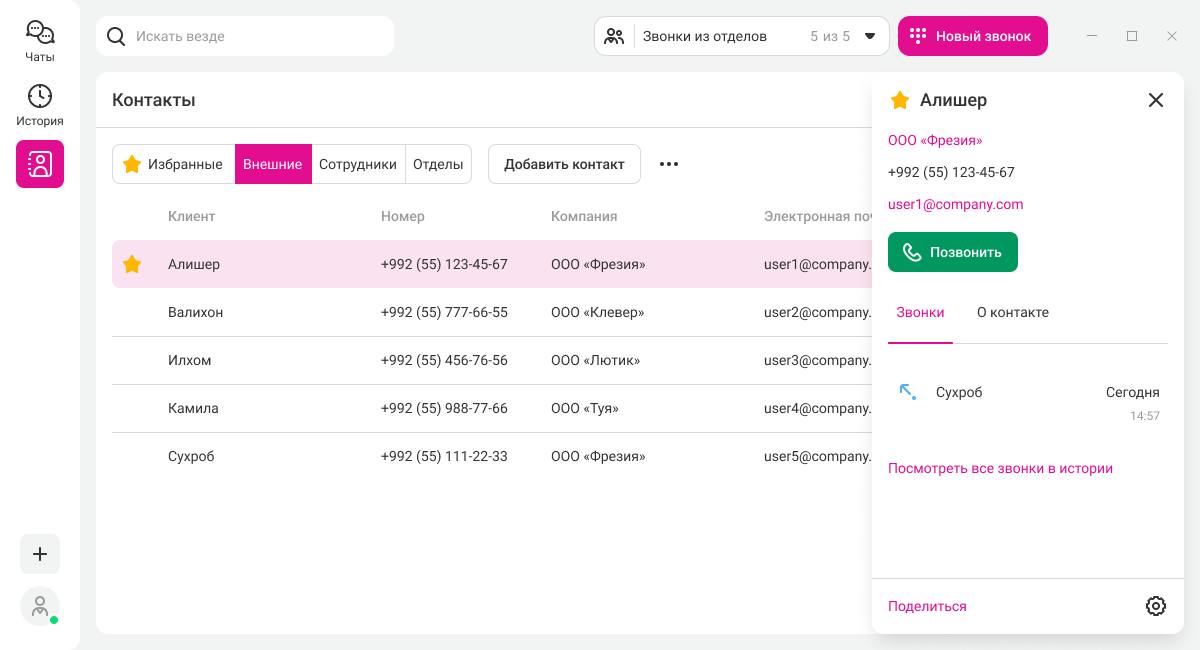This screenshot has width=1200, height=650.
Task: Click the Клиент column header
Action: 191,216
